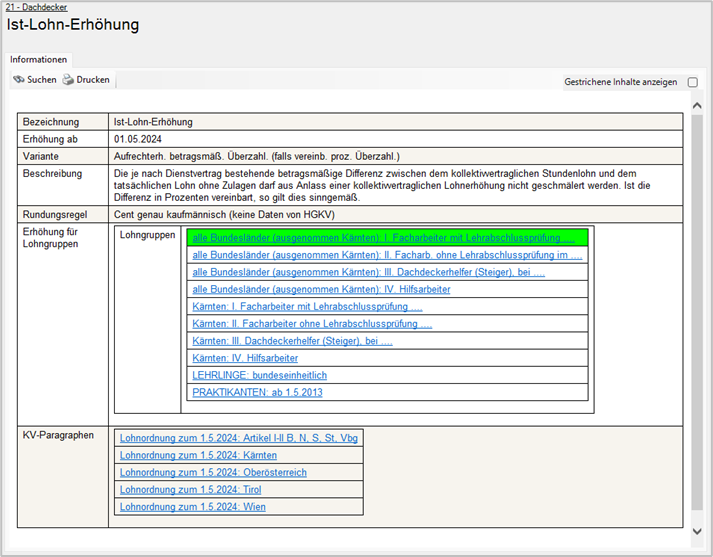
Task: Open LEHRLINGE: bundeseinheitlich link
Action: click(x=259, y=375)
